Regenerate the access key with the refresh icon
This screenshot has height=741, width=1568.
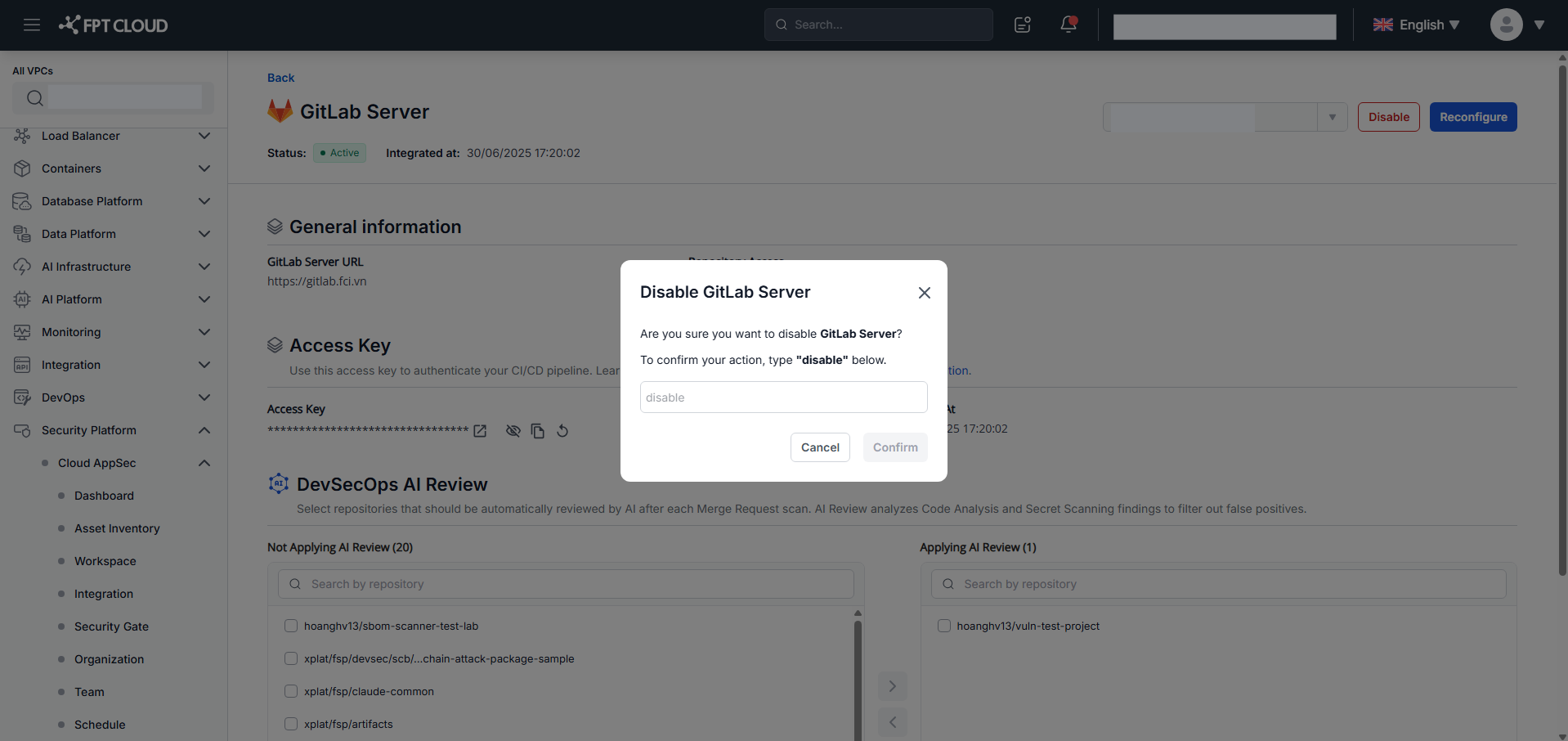pos(562,430)
